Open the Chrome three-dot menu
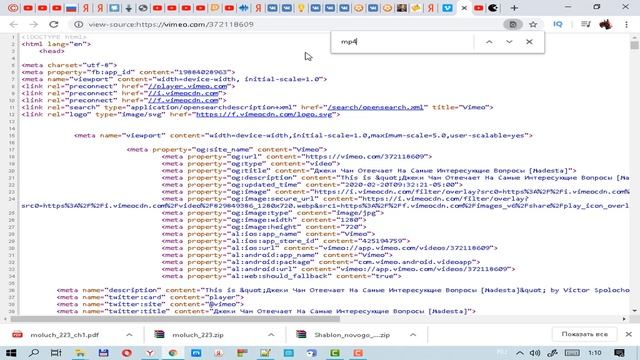Viewport: 640px width, 360px height. coord(626,24)
